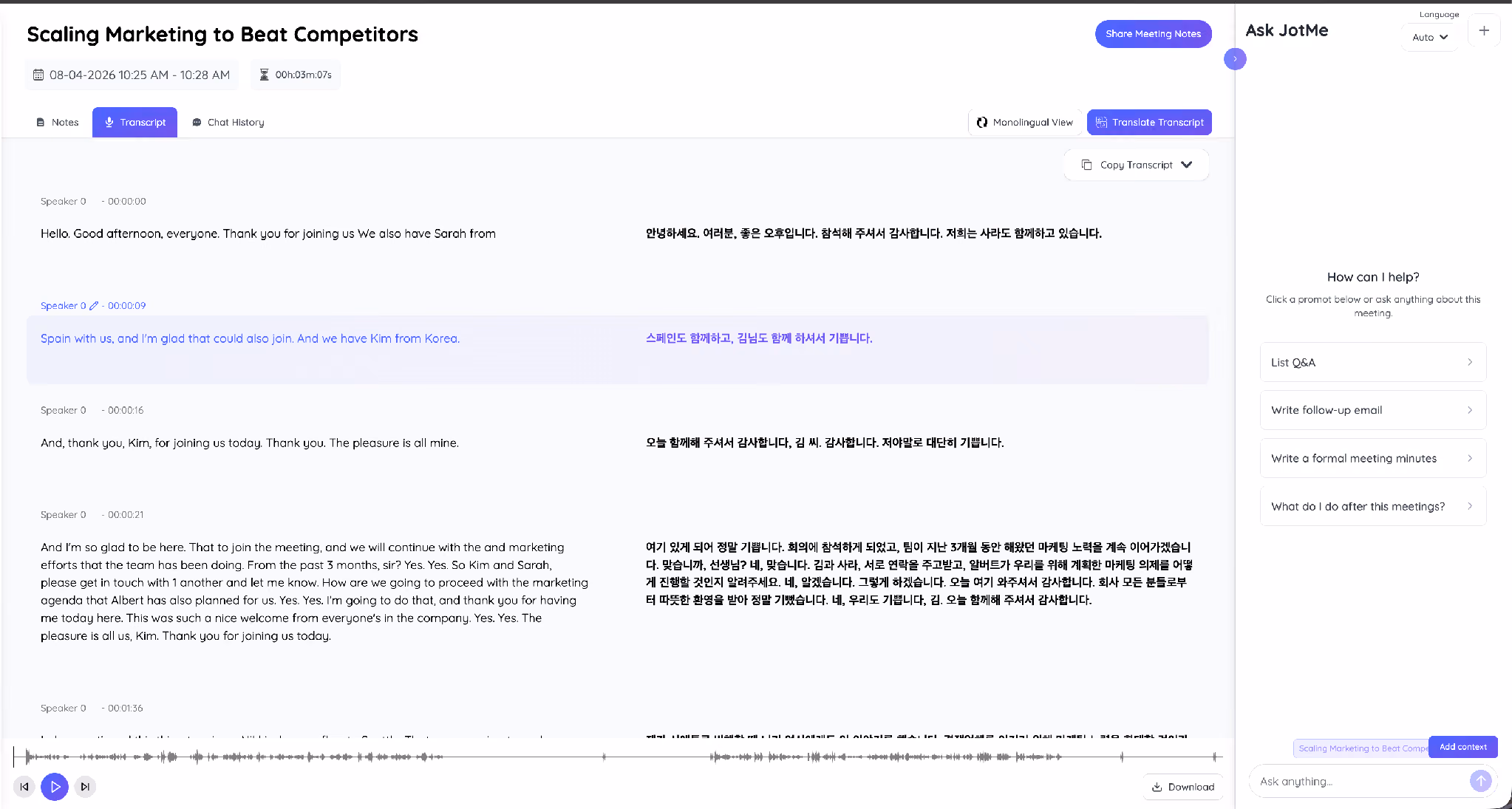Choose the List Q&A prompt

click(x=1373, y=363)
